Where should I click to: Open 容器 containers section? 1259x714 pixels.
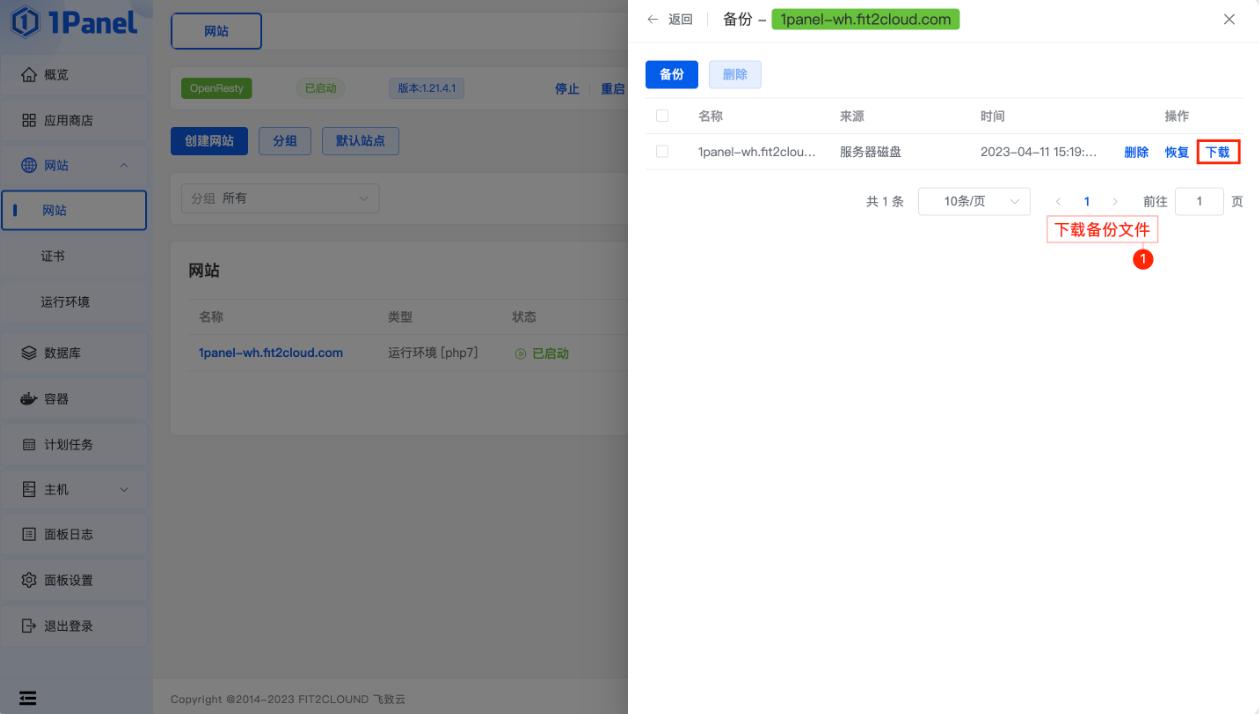pos(75,399)
